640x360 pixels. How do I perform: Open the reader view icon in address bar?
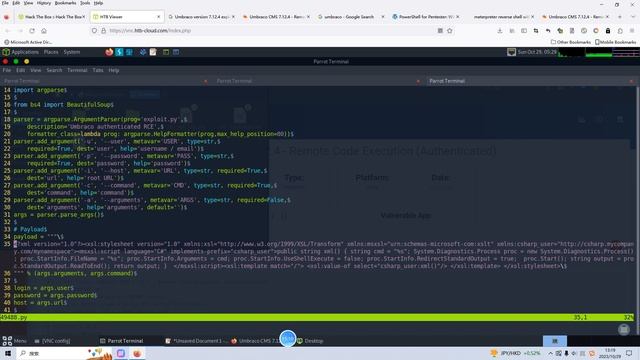click(x=440, y=31)
